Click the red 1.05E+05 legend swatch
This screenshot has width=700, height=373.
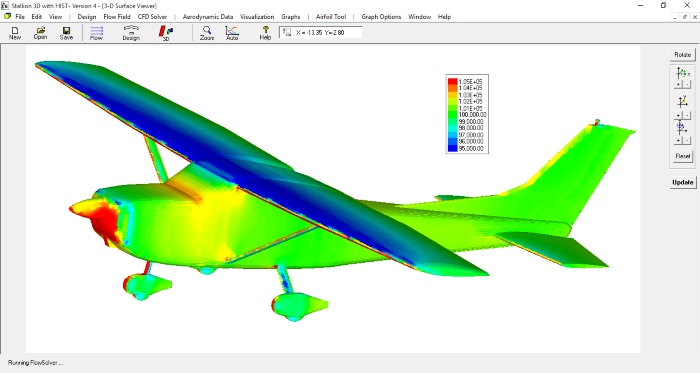[452, 82]
